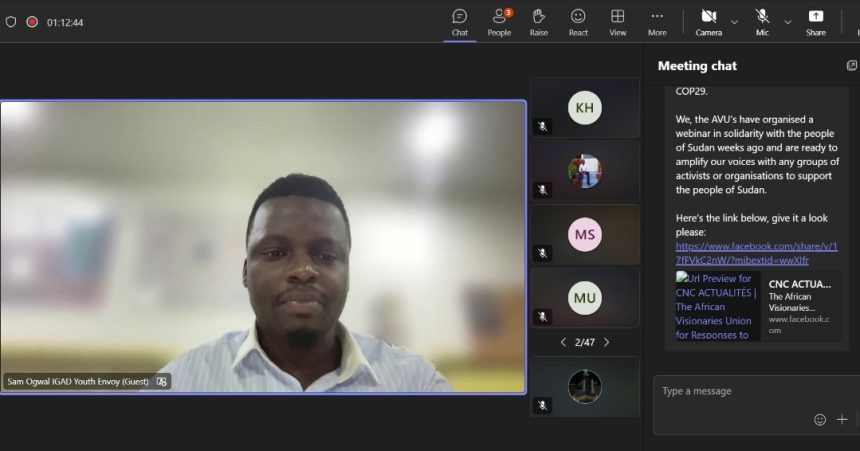
Task: Open the View layout options
Action: click(x=618, y=22)
